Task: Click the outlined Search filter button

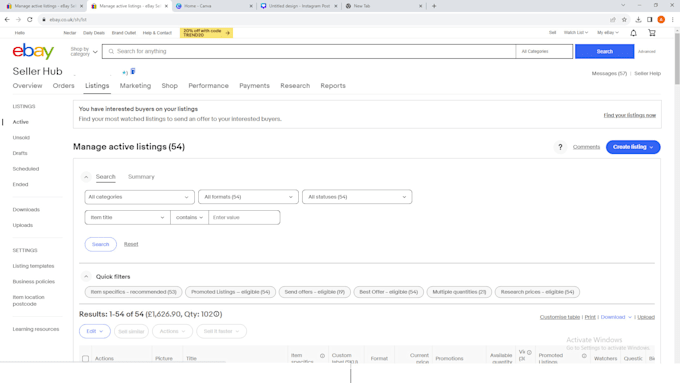Action: pyautogui.click(x=101, y=244)
